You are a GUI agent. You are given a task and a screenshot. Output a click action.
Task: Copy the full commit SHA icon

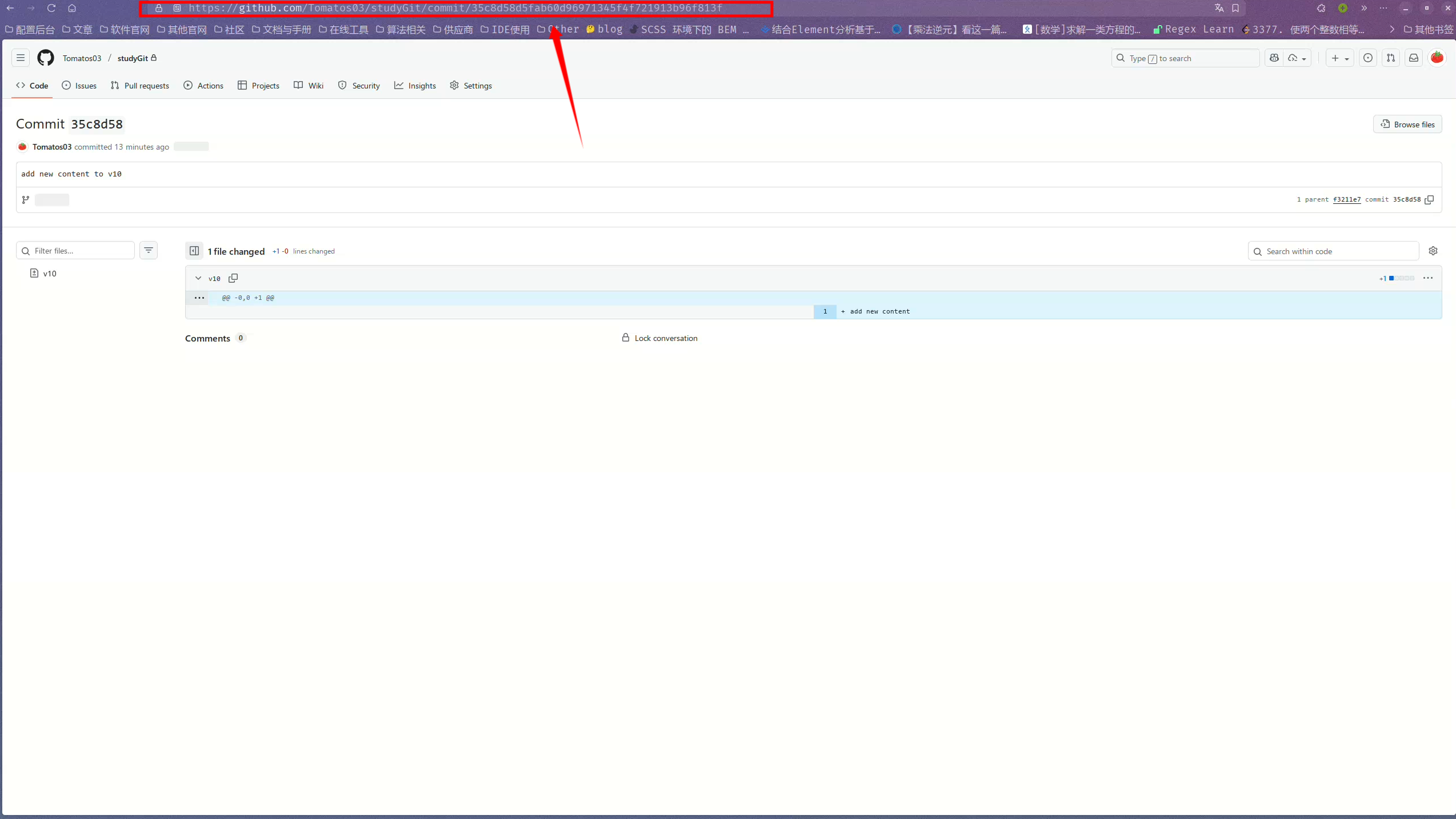click(x=1429, y=200)
